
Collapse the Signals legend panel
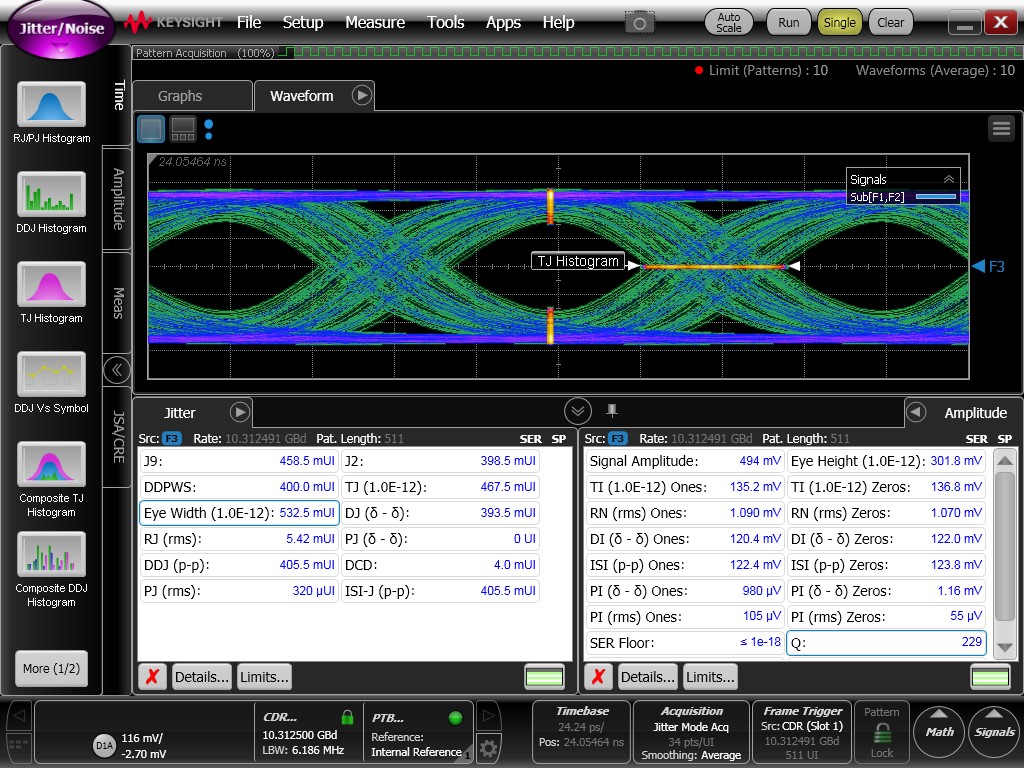point(949,179)
